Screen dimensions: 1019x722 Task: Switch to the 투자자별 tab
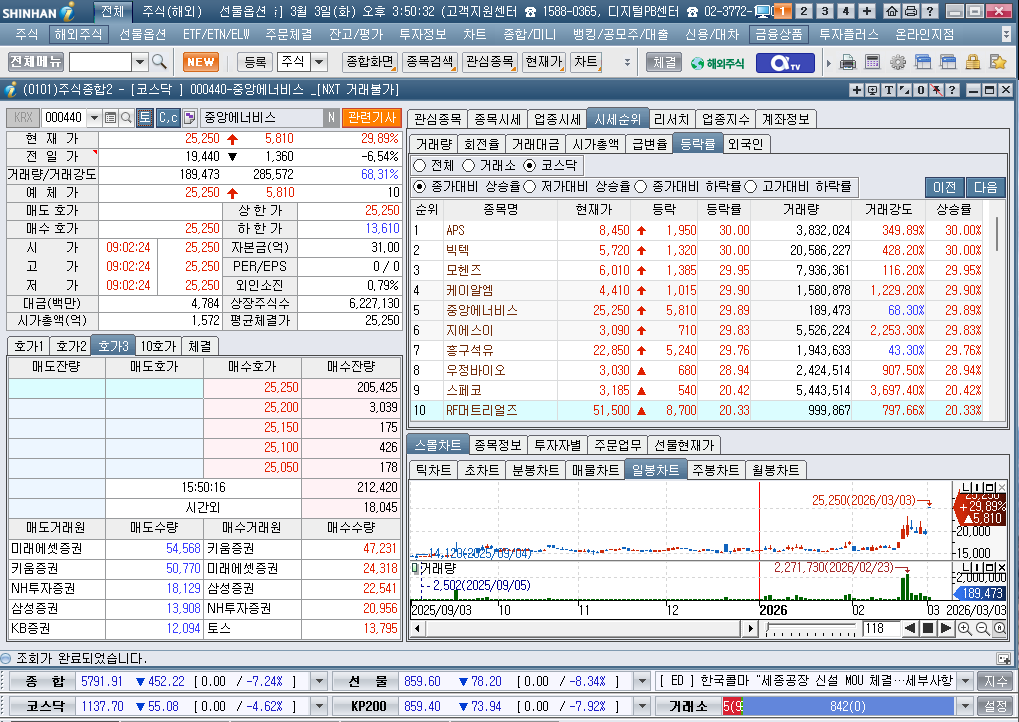[x=557, y=445]
